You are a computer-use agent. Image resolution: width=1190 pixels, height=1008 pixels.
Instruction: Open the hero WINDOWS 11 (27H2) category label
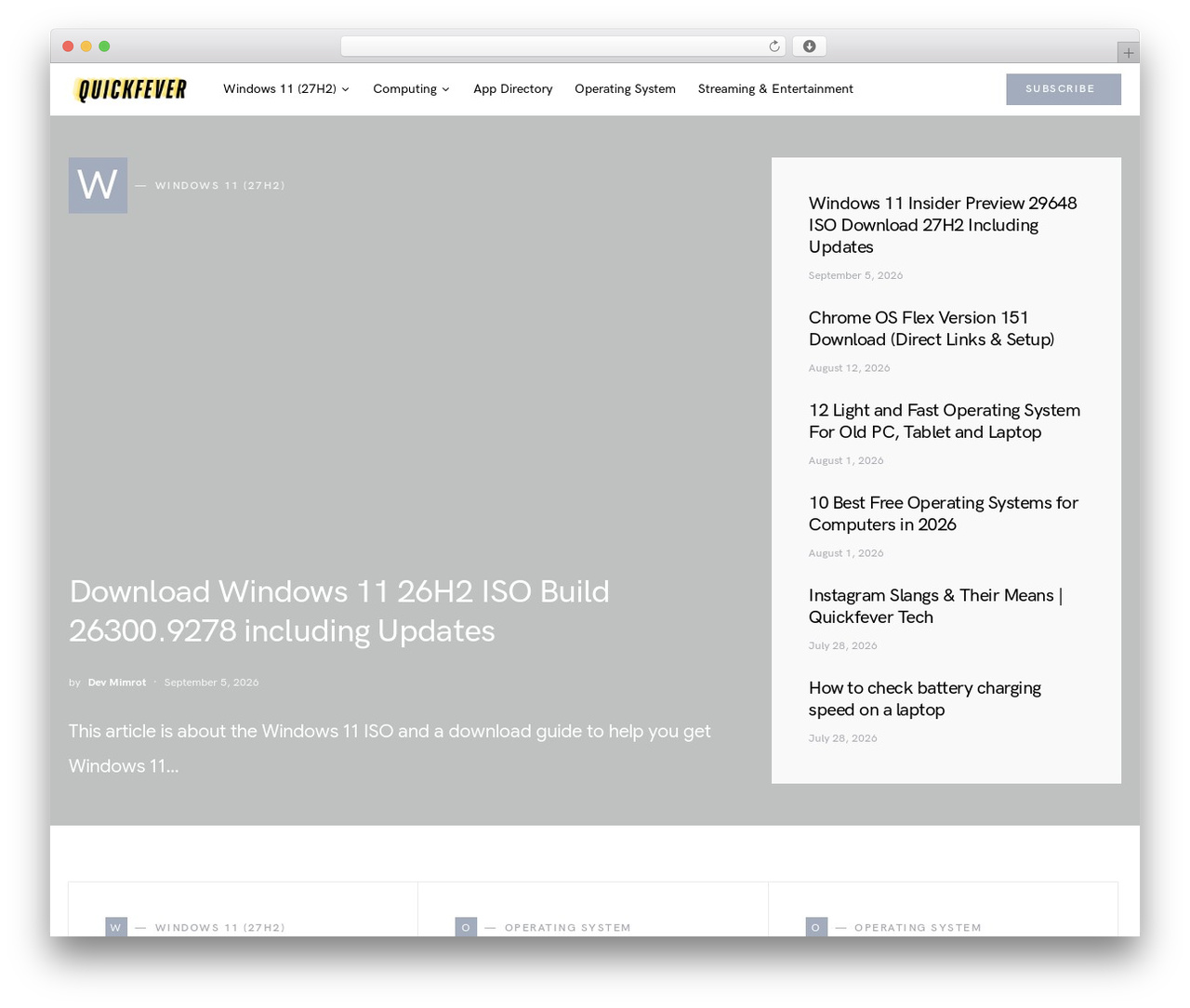pos(219,186)
